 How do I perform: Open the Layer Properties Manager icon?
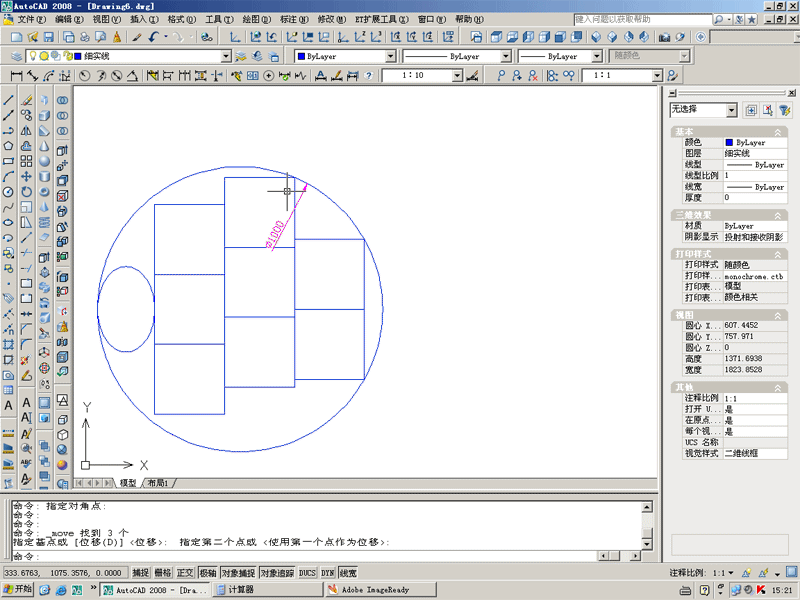click(x=17, y=56)
